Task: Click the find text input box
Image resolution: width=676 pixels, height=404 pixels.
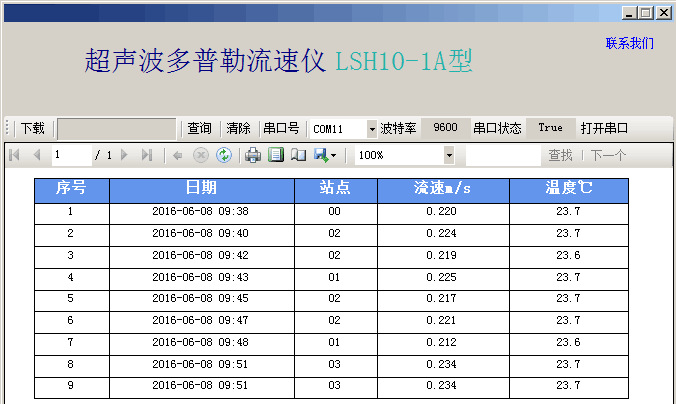Action: point(503,155)
